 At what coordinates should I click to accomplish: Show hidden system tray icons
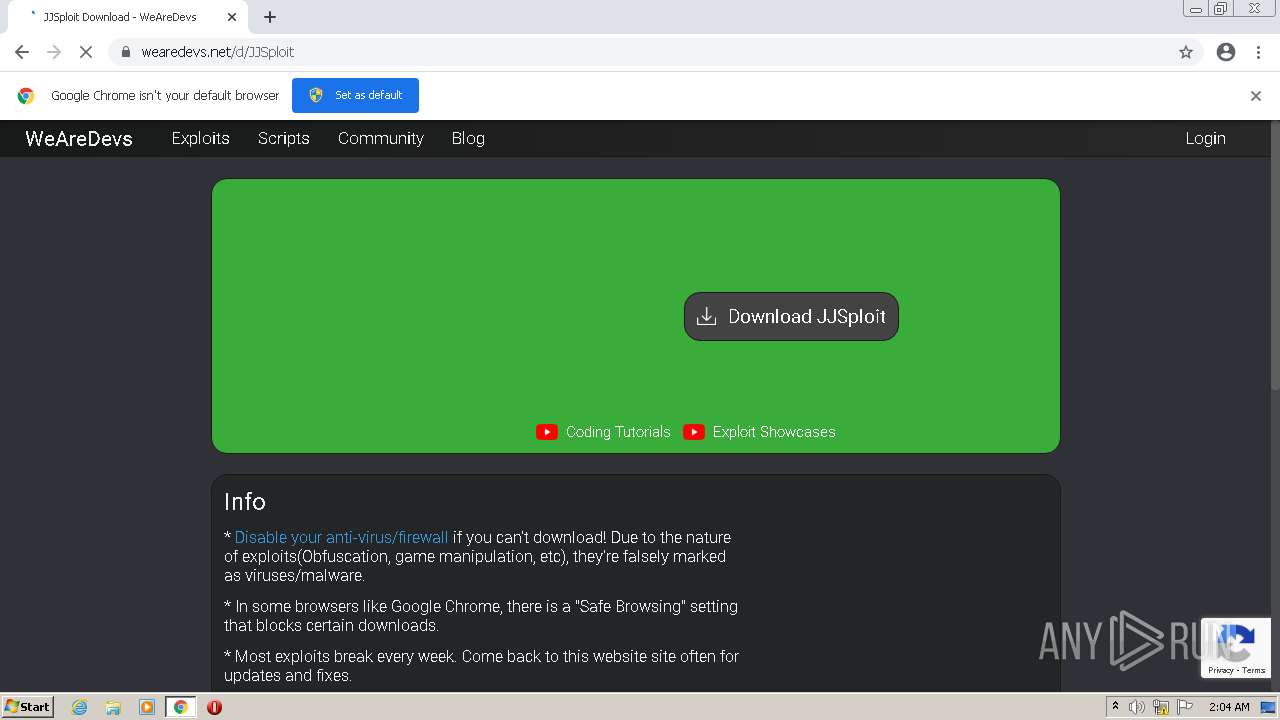(1115, 707)
